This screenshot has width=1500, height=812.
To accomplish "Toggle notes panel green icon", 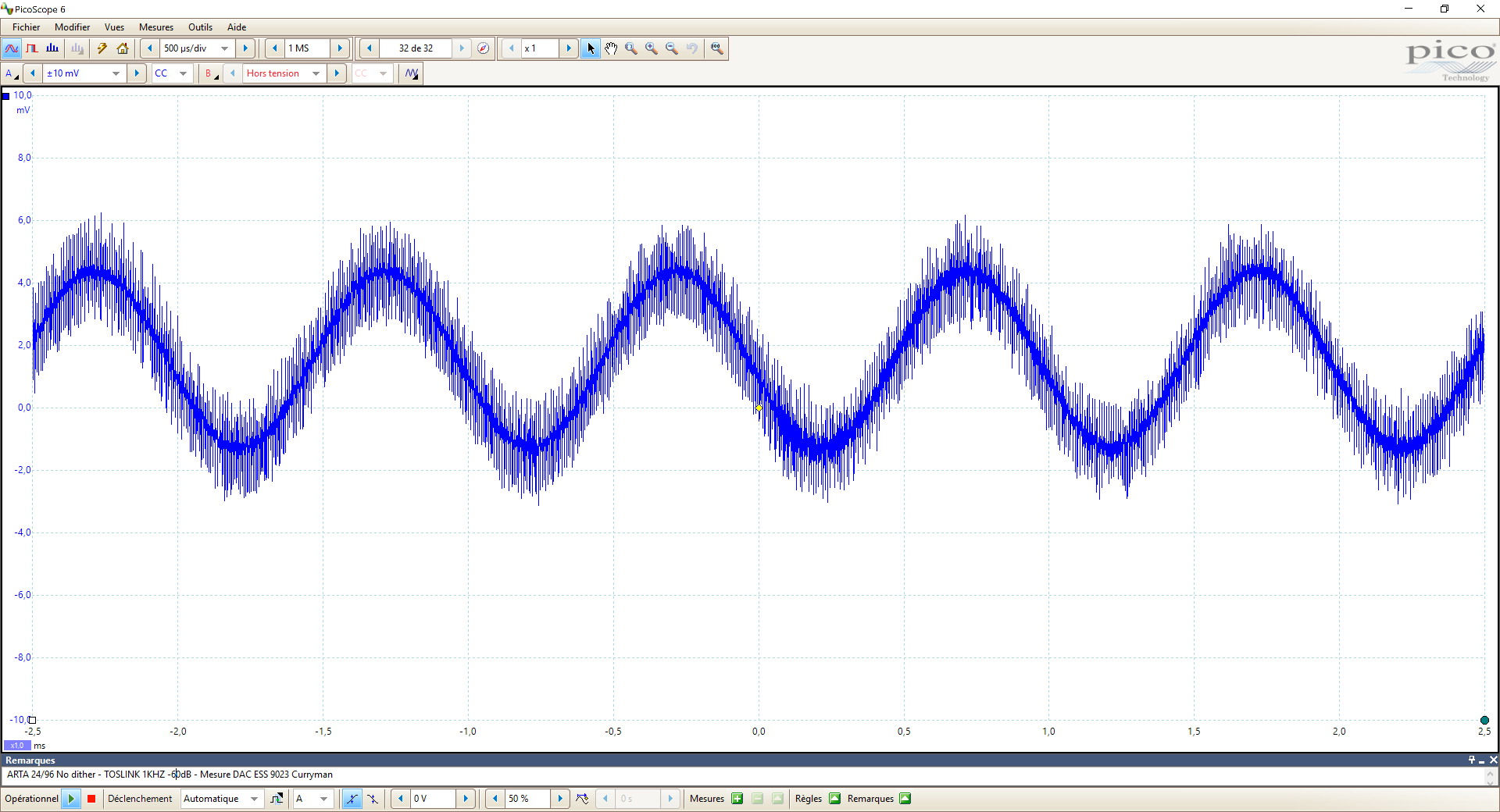I will 905,799.
